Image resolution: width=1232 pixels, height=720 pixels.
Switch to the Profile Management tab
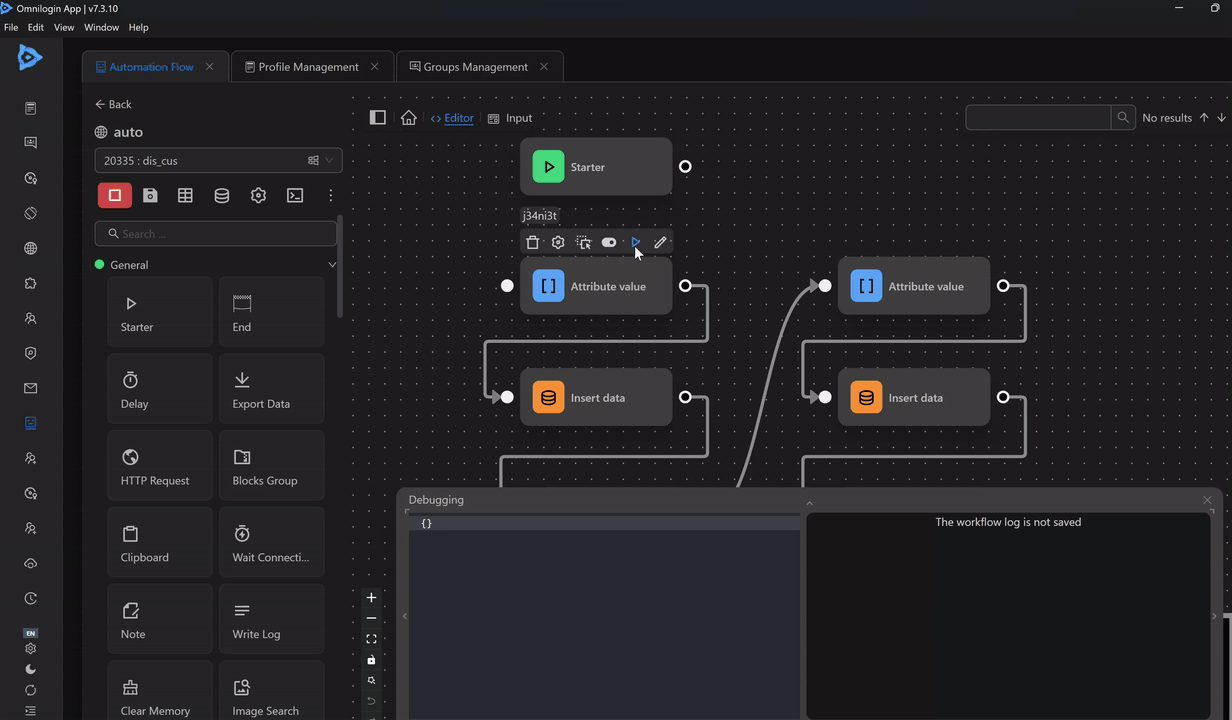click(308, 67)
